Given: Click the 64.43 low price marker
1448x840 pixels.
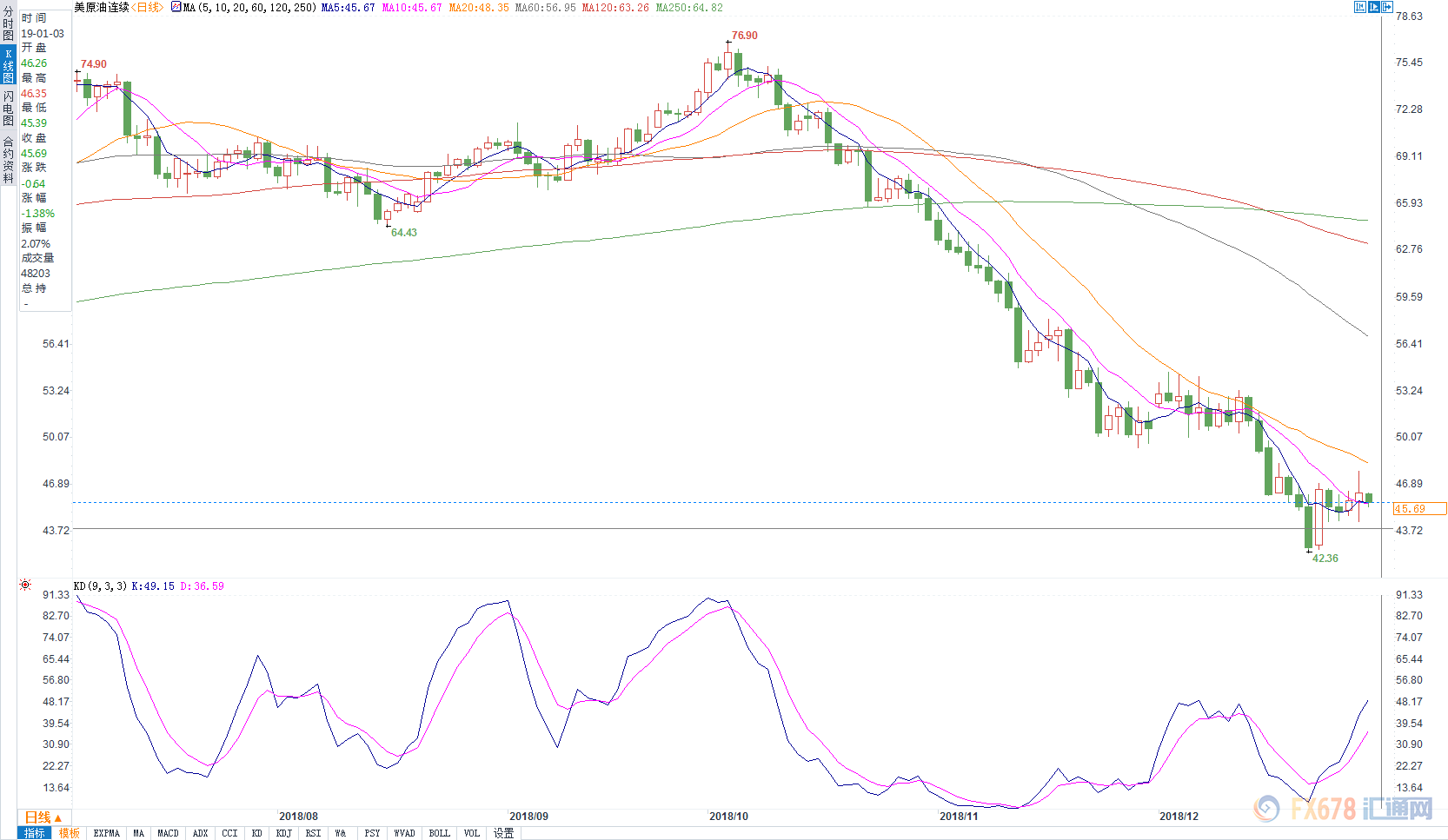Looking at the screenshot, I should (x=403, y=233).
